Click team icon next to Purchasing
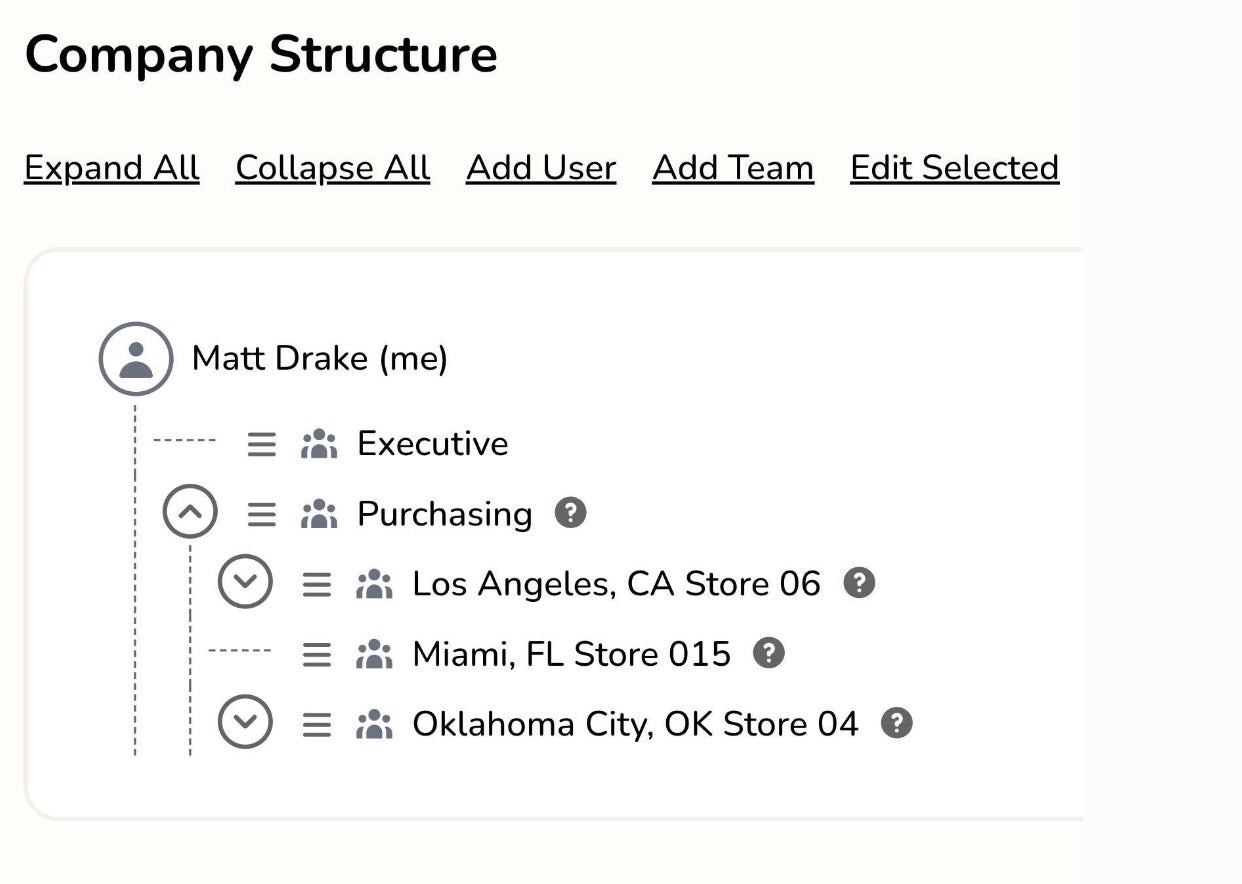The image size is (1242, 884). coord(319,514)
